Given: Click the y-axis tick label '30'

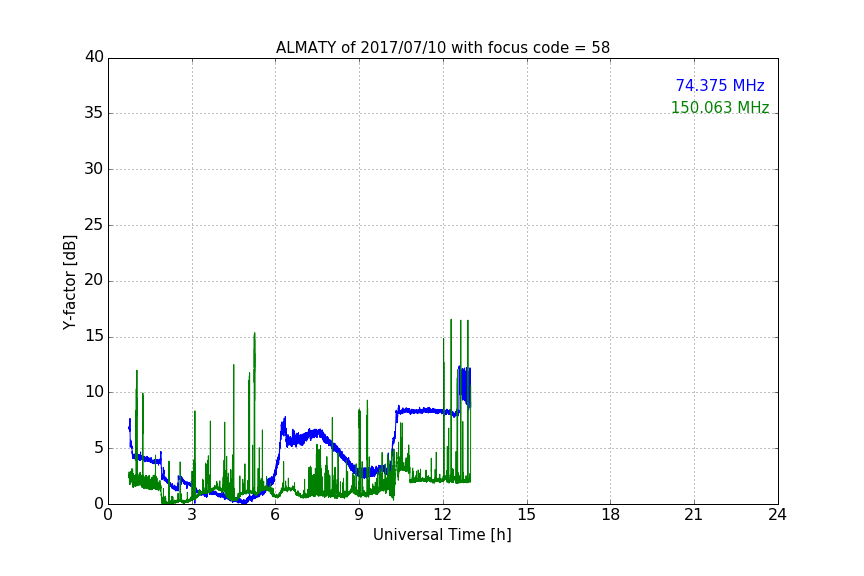Looking at the screenshot, I should tap(94, 169).
